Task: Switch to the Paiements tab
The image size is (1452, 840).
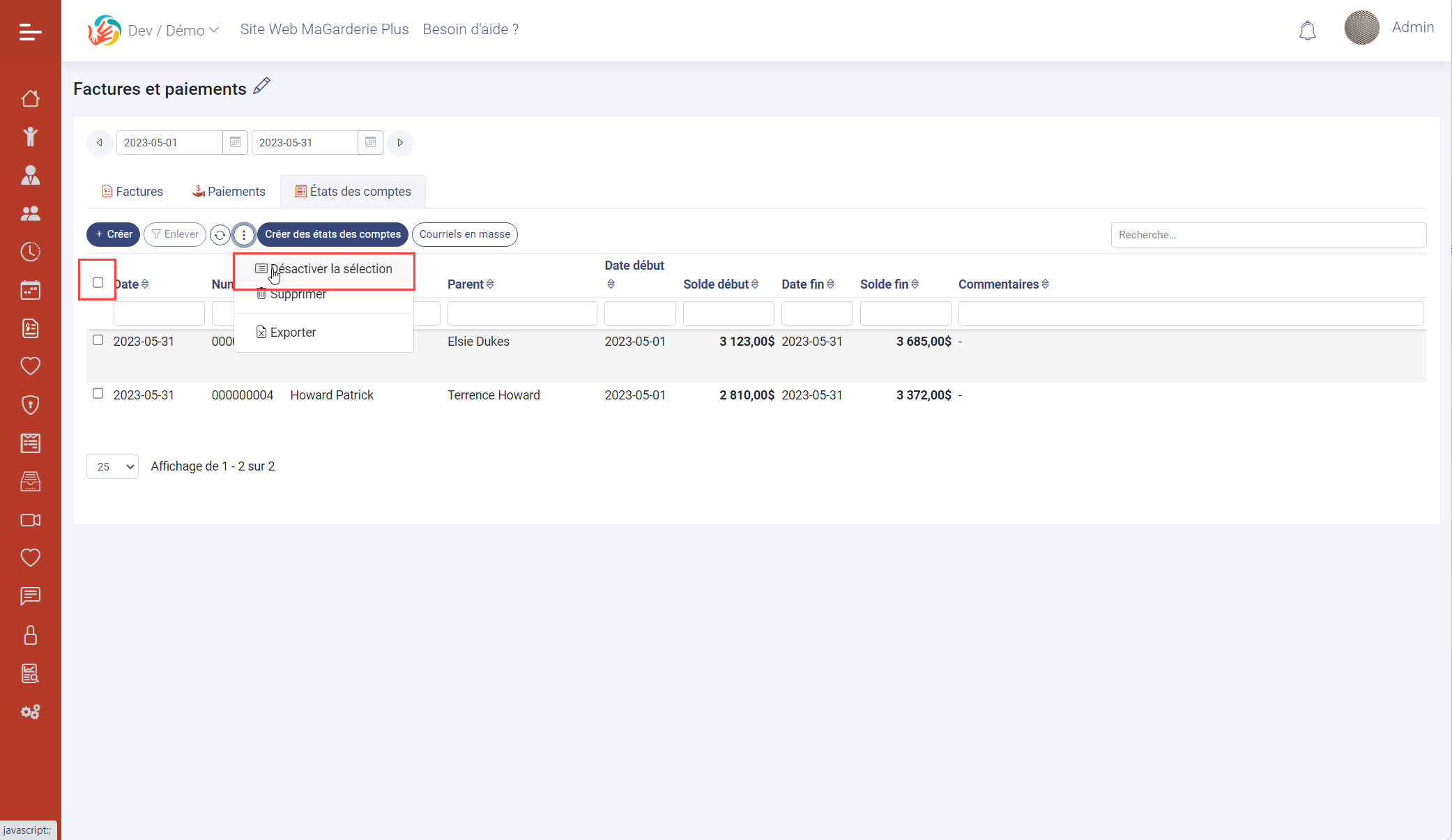Action: click(x=229, y=191)
